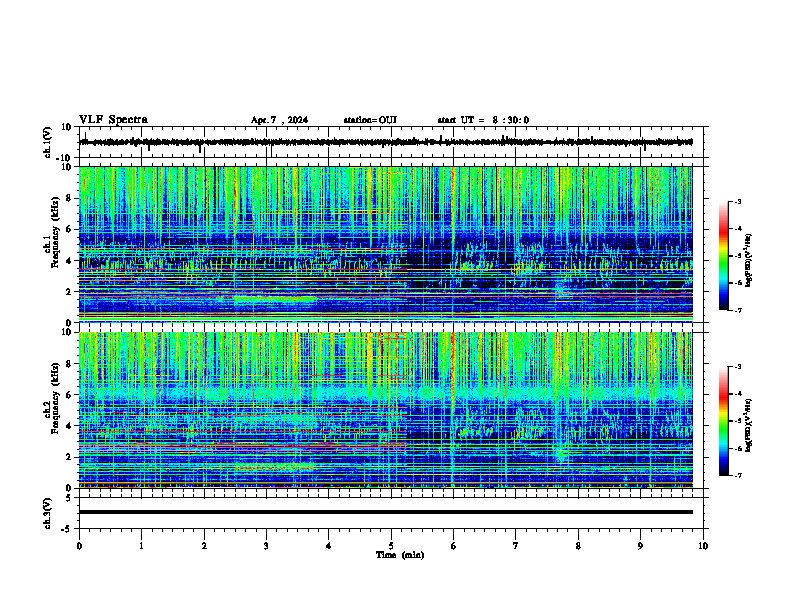The image size is (792, 612).
Task: Click the 8 kHz tick label on ch.1 axis
Action: click(70, 198)
